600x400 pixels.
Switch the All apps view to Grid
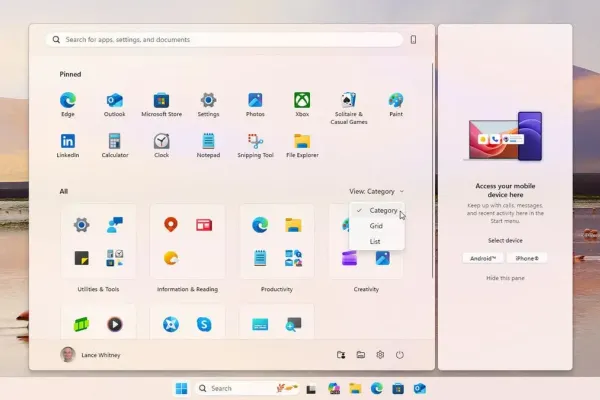(377, 226)
